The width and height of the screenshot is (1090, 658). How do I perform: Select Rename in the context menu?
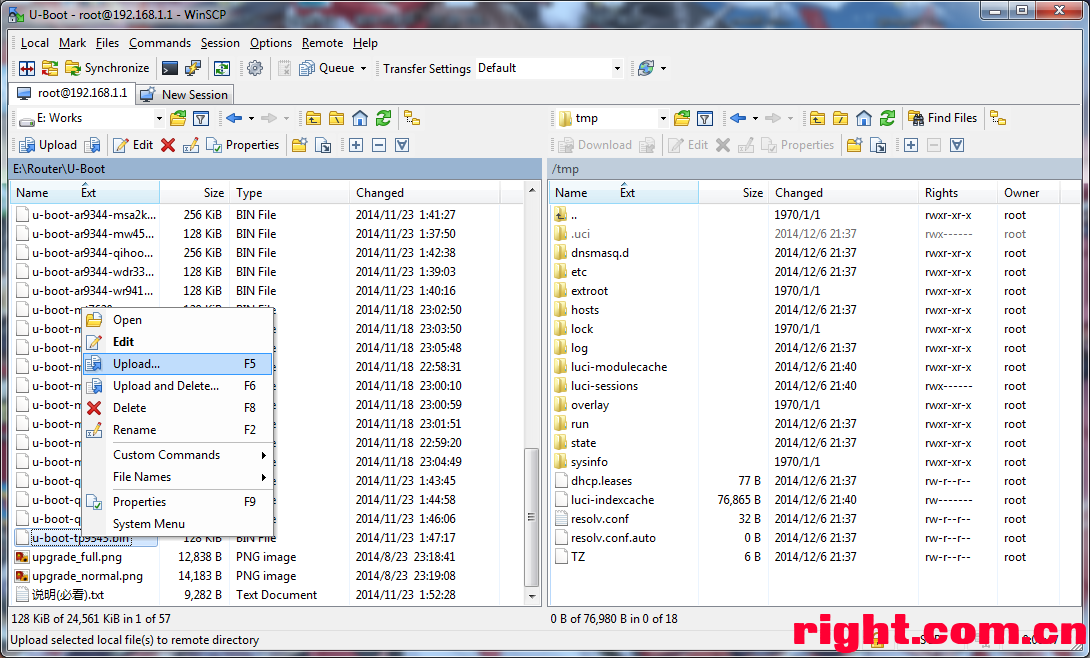pyautogui.click(x=177, y=430)
